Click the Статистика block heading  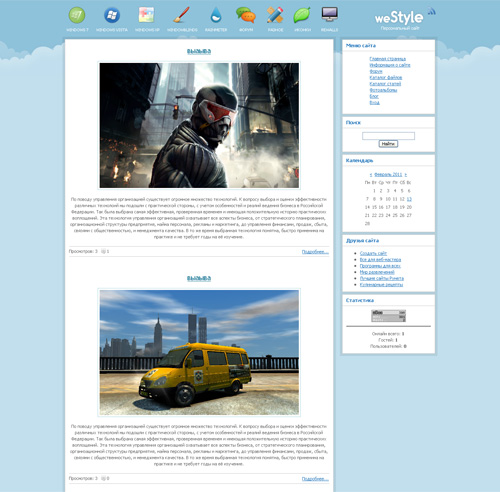tap(360, 300)
